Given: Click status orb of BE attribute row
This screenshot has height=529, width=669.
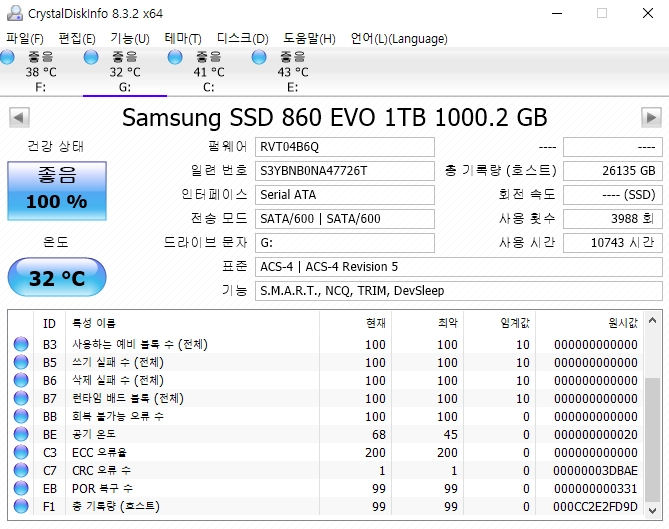Looking at the screenshot, I should tap(21, 434).
